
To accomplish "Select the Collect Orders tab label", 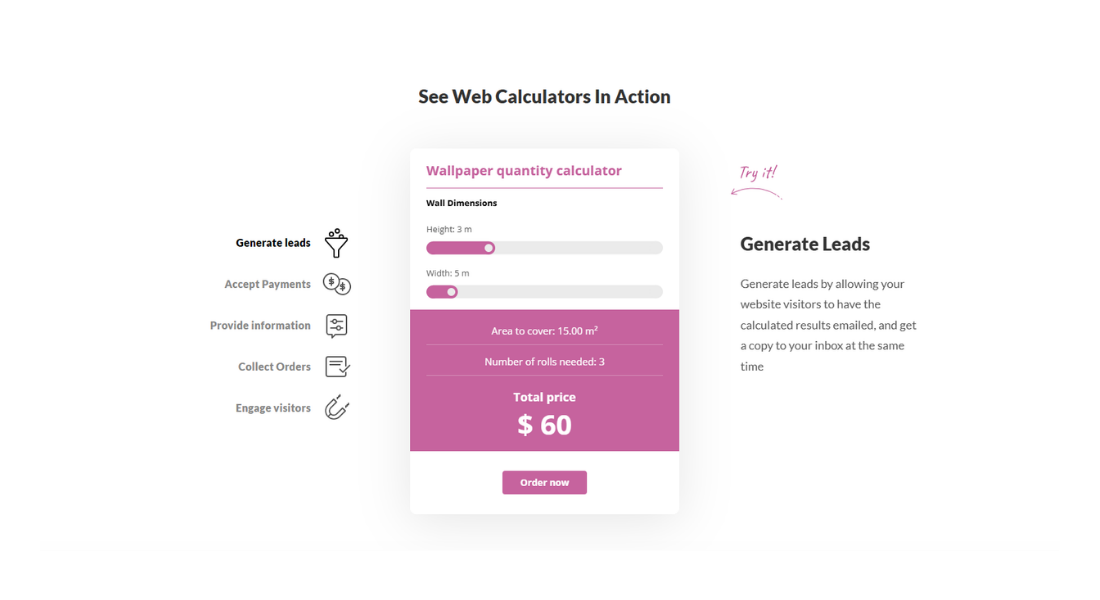I will pos(274,367).
